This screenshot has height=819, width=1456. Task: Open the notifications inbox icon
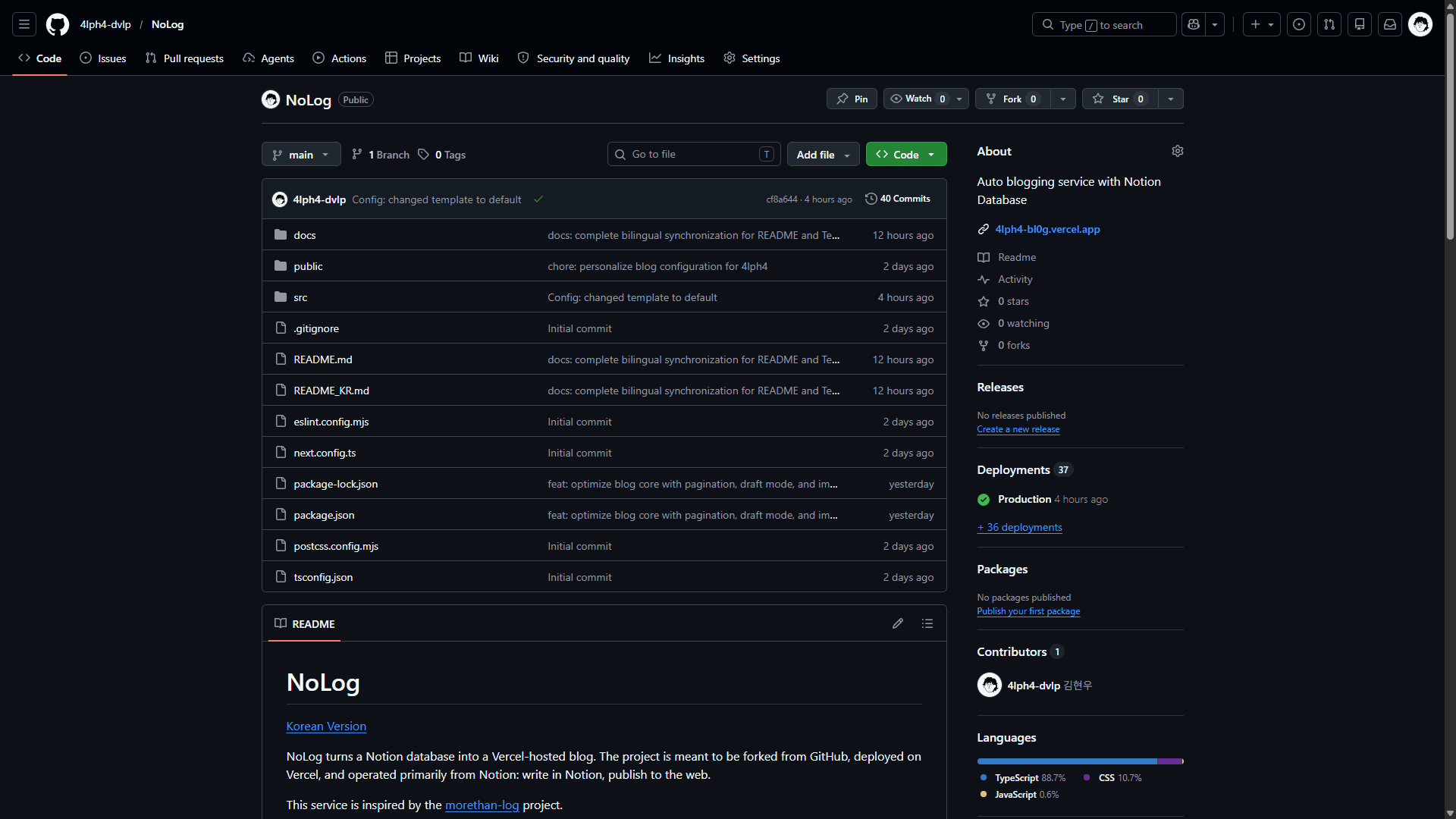pyautogui.click(x=1390, y=24)
